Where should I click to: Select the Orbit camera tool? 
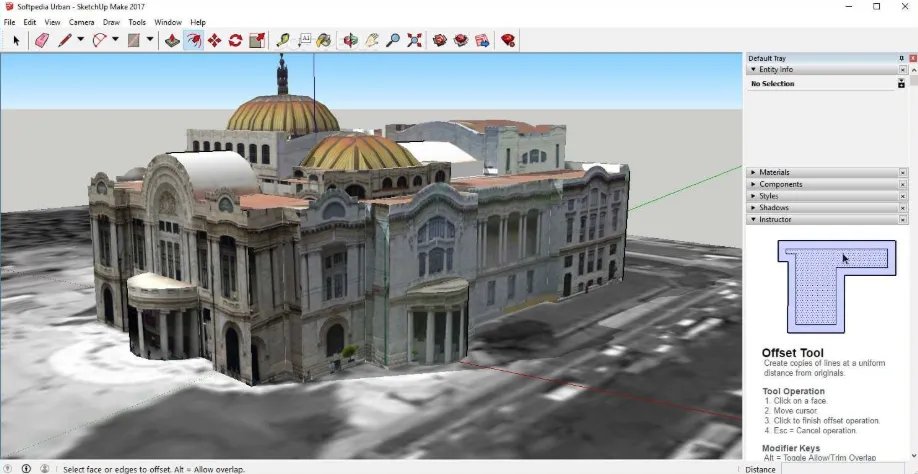(351, 40)
